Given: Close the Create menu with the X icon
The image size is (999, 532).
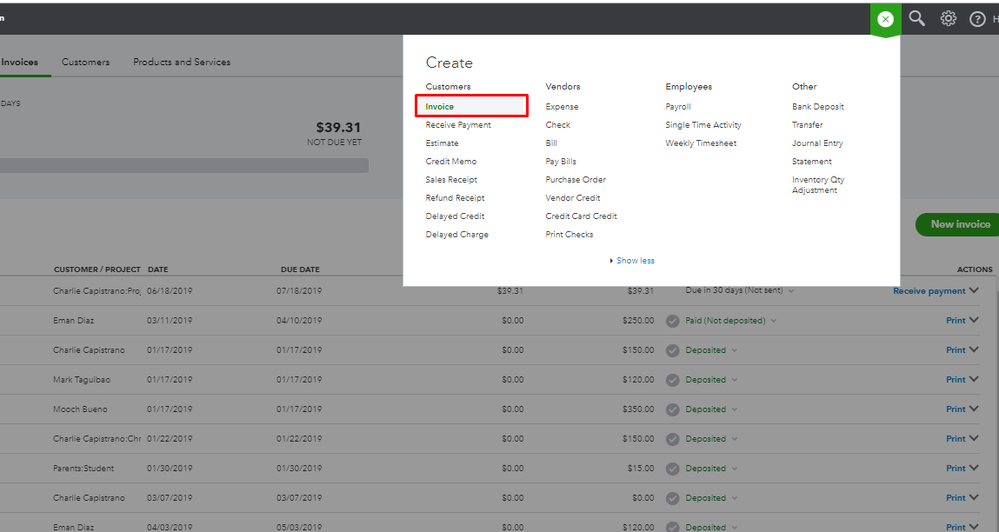Looking at the screenshot, I should point(885,19).
